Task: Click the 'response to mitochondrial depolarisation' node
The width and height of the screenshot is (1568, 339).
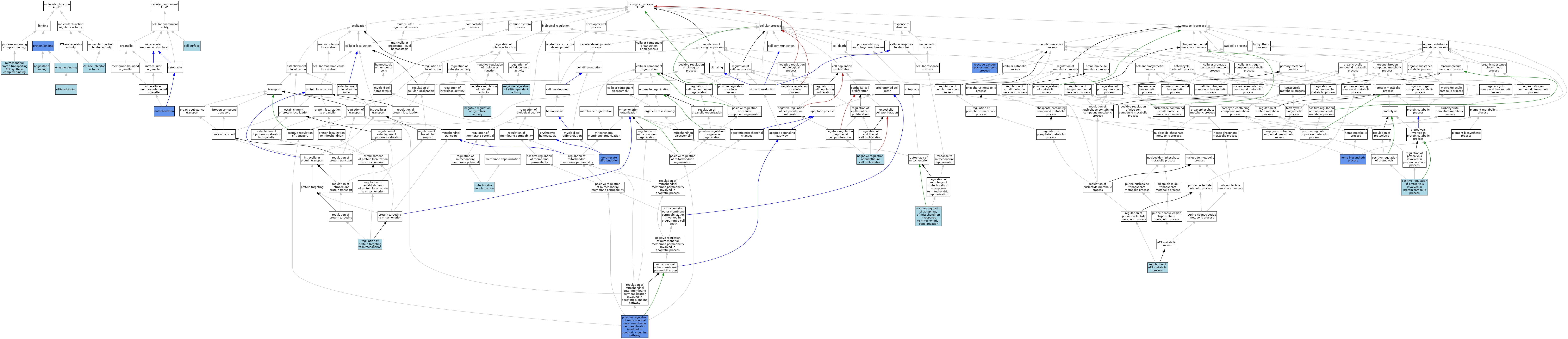Action: coord(944,159)
